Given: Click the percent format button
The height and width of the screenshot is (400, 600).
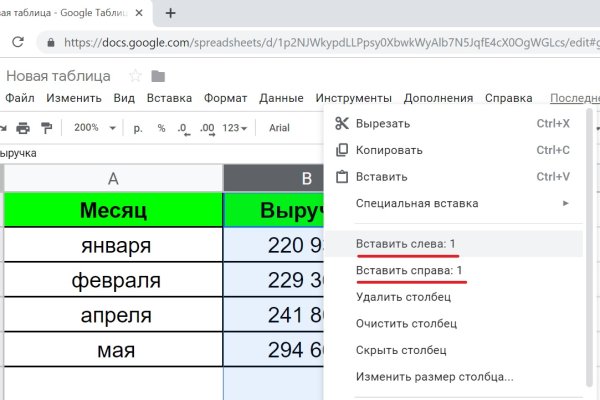Looking at the screenshot, I should (x=161, y=128).
